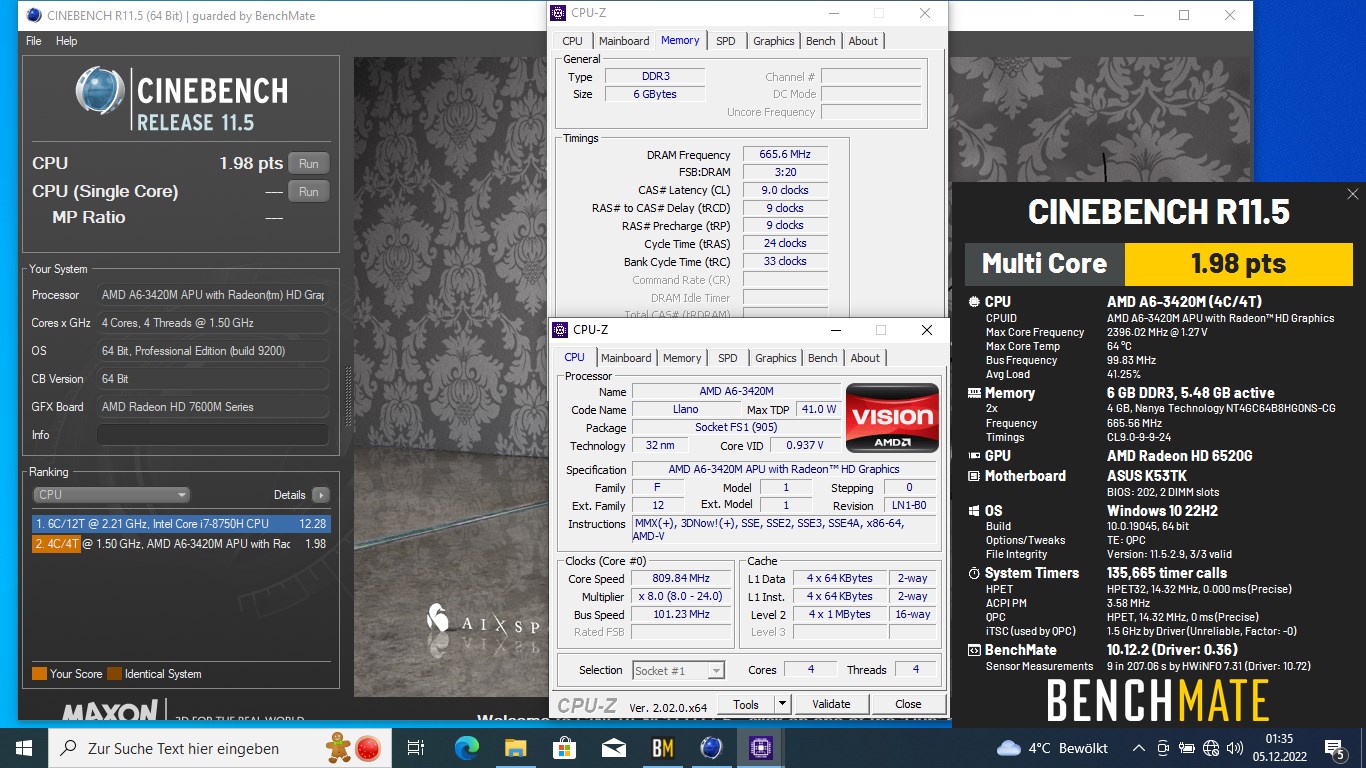Open the Cinebench File menu
The height and width of the screenshot is (768, 1366).
point(33,41)
